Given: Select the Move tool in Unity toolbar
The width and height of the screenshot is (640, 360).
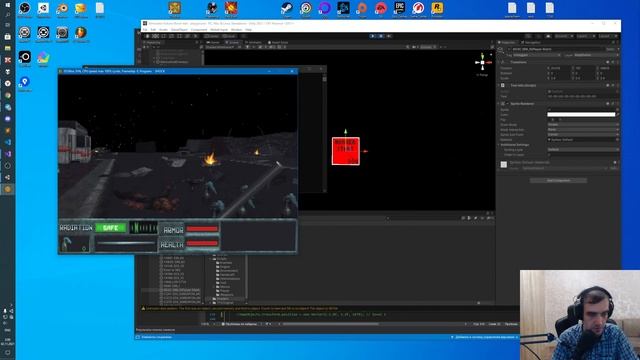Looking at the screenshot, I should click(156, 36).
